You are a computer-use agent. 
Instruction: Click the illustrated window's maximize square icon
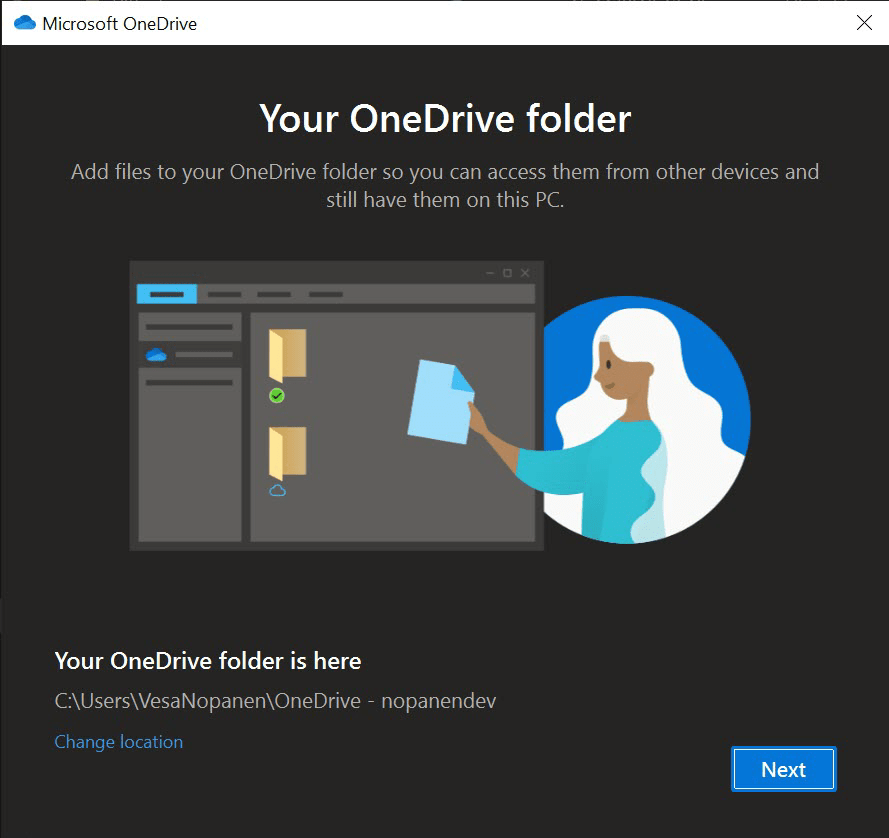click(x=507, y=273)
